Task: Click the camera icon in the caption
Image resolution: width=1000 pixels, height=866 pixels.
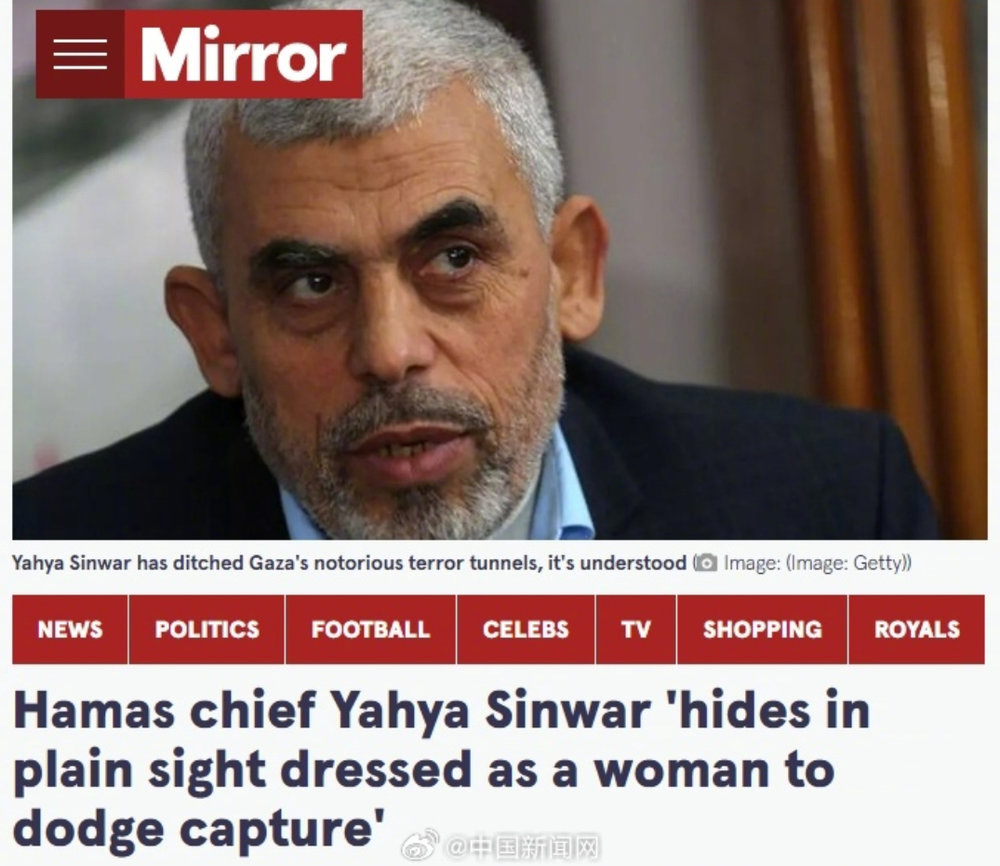Action: coord(705,563)
